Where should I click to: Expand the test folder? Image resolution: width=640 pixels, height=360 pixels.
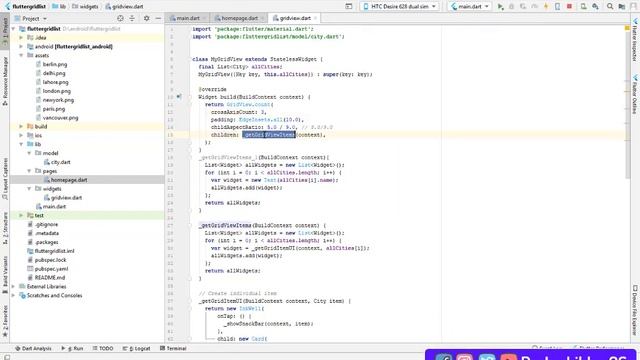click(x=21, y=216)
